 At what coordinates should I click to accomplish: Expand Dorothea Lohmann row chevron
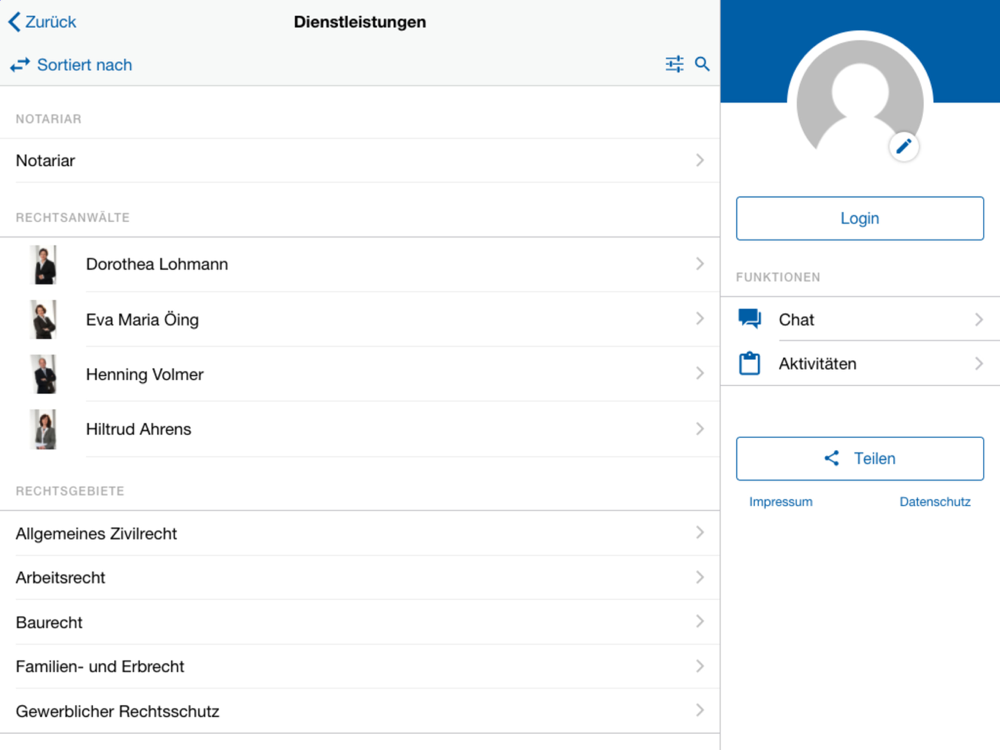(700, 263)
